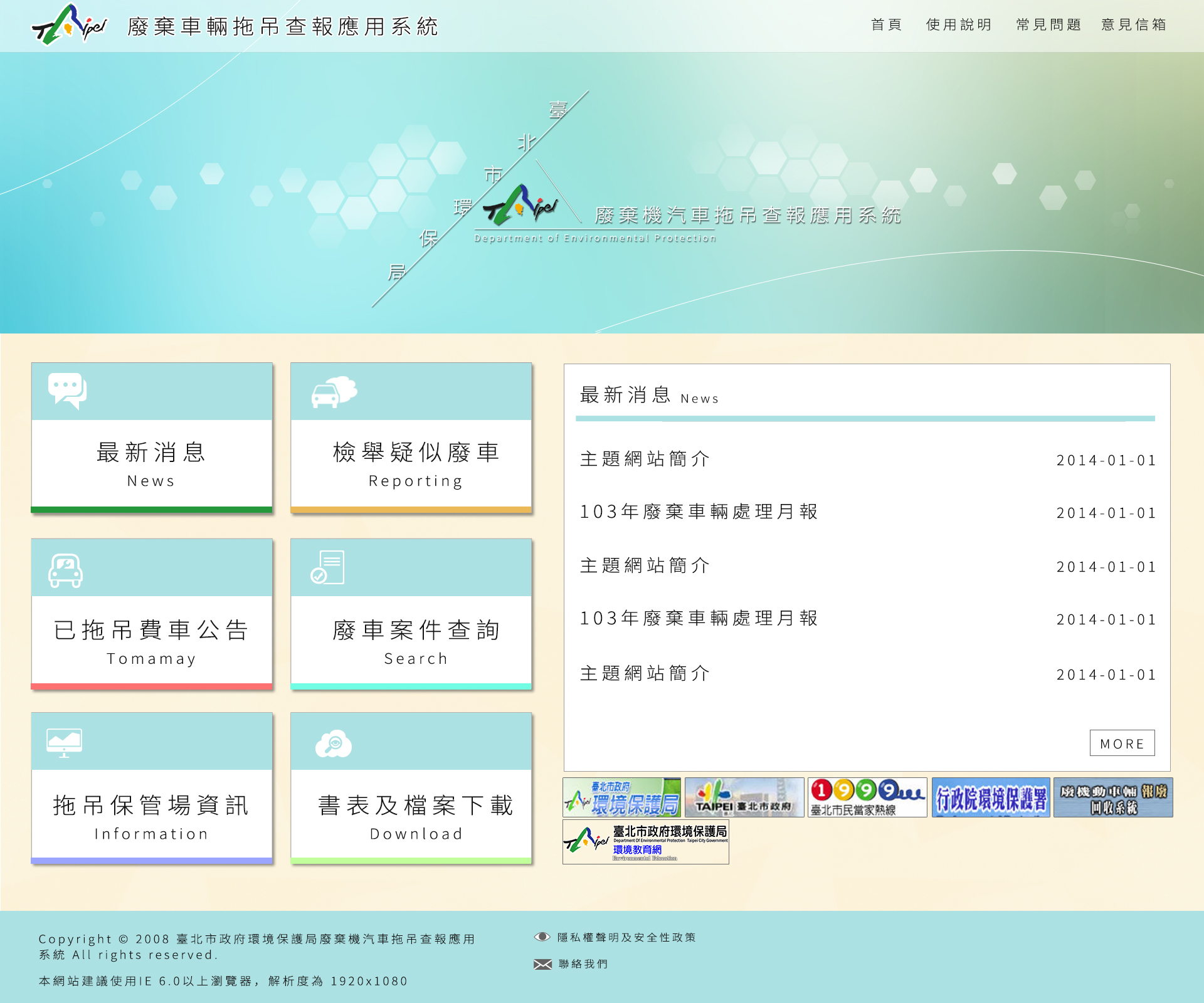
Task: Click the 臺北市政府環境保護局 banner thumbnail
Action: coord(621,797)
